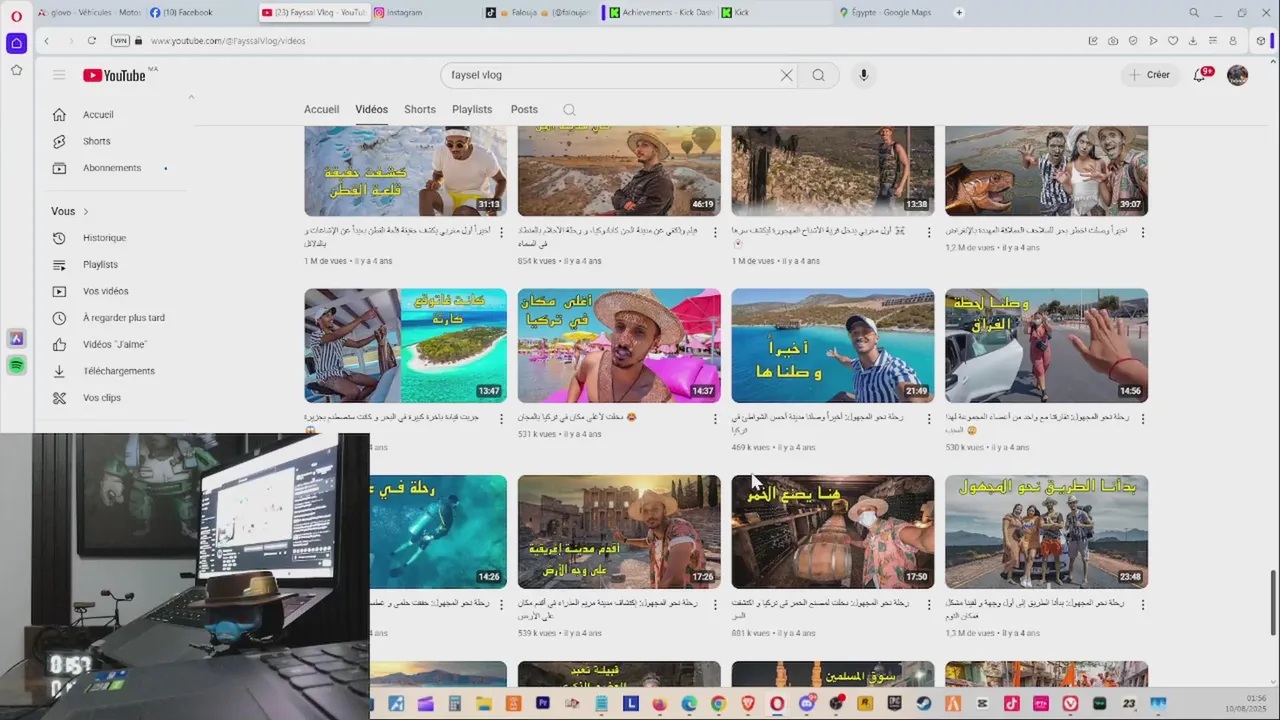Open the YouTube hamburger guide menu
The height and width of the screenshot is (720, 1280).
click(59, 75)
